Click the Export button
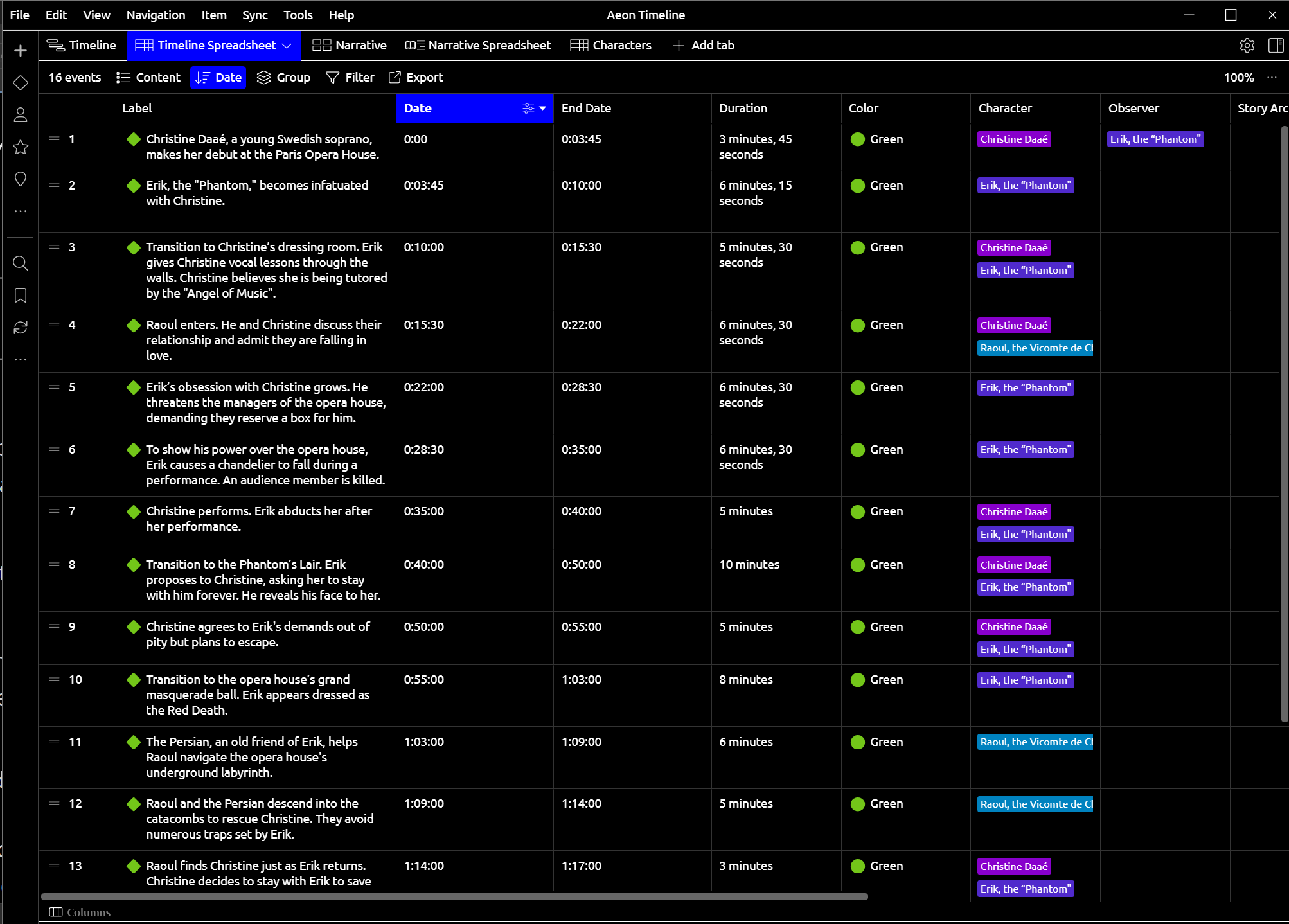The image size is (1289, 924). (416, 78)
